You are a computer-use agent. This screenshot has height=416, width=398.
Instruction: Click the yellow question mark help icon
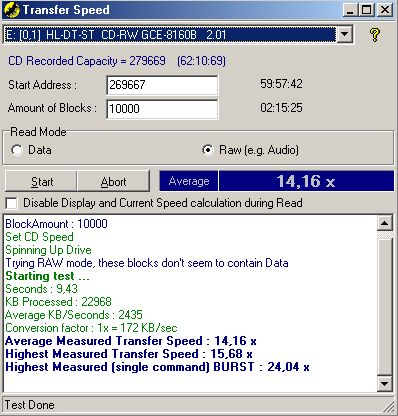[x=375, y=34]
